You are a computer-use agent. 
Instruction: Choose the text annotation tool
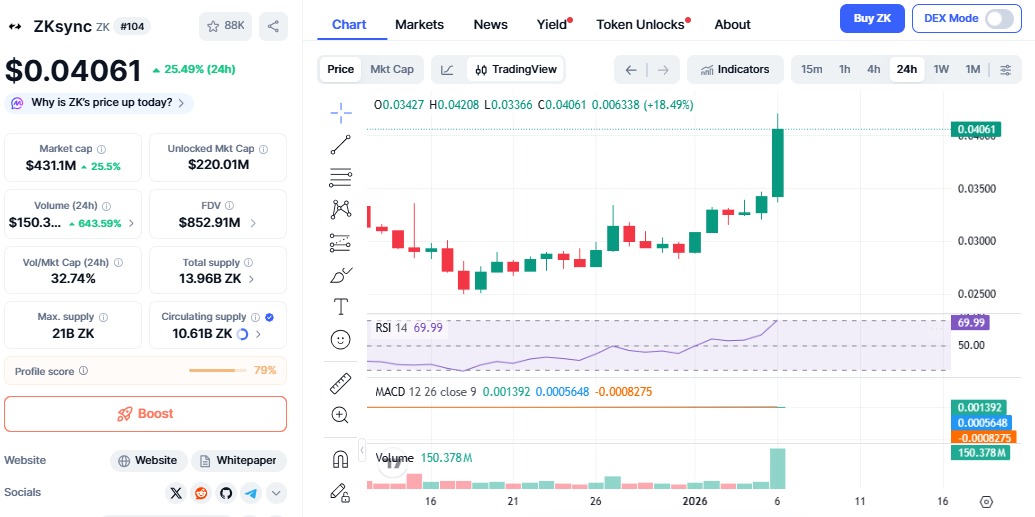click(341, 306)
